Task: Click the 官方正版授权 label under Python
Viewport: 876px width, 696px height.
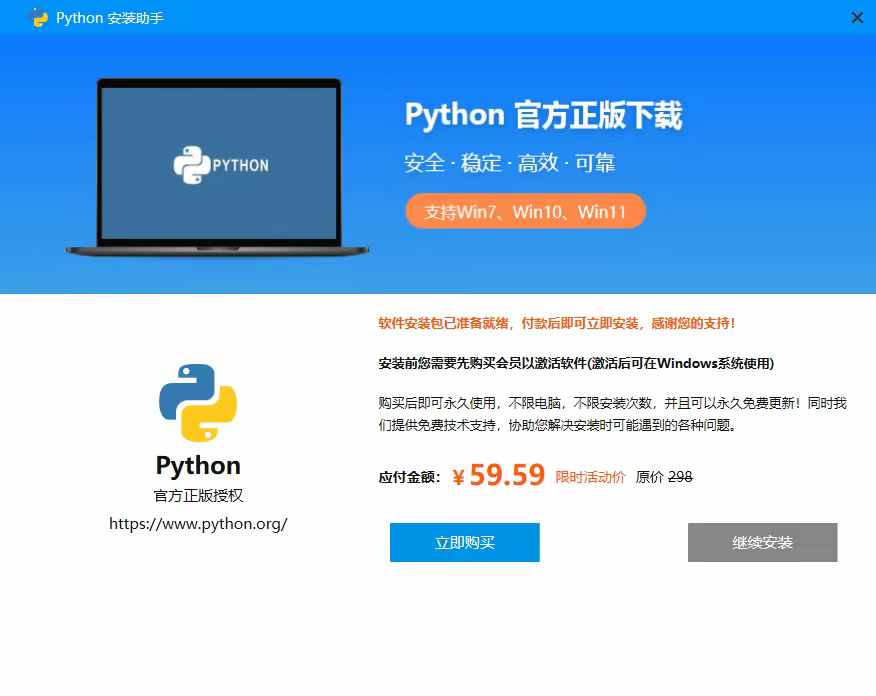Action: 198,496
